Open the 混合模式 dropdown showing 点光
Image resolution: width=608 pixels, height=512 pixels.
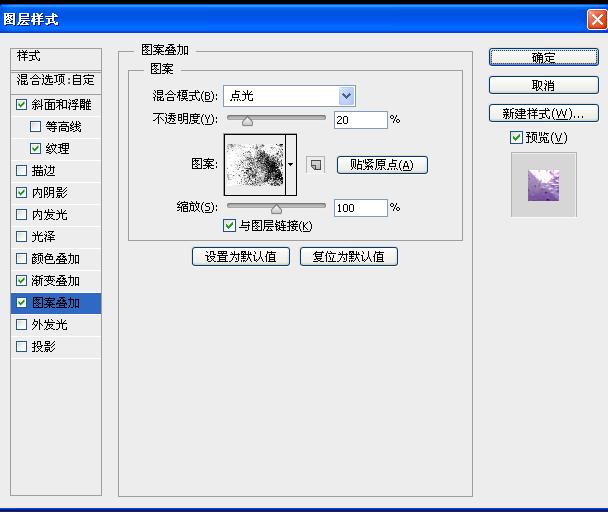289,96
